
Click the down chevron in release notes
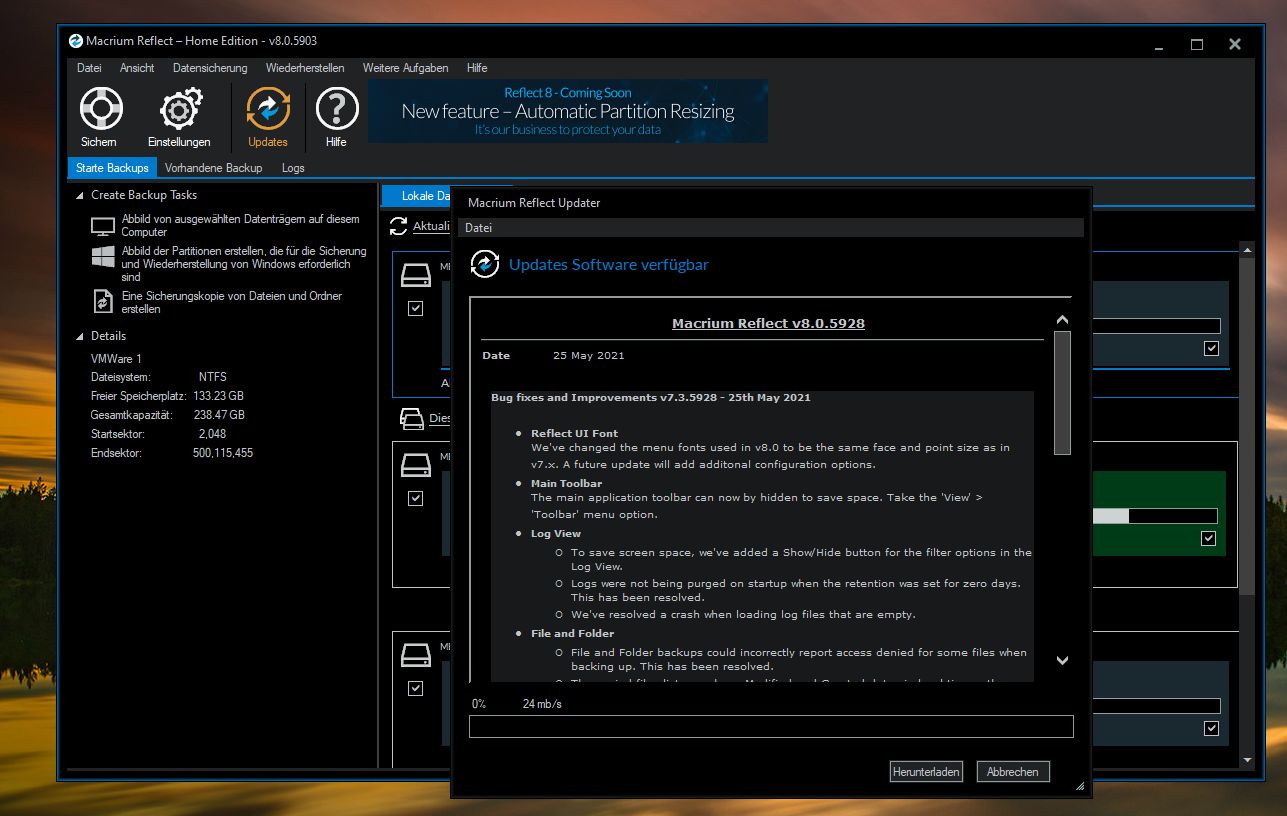(1063, 660)
